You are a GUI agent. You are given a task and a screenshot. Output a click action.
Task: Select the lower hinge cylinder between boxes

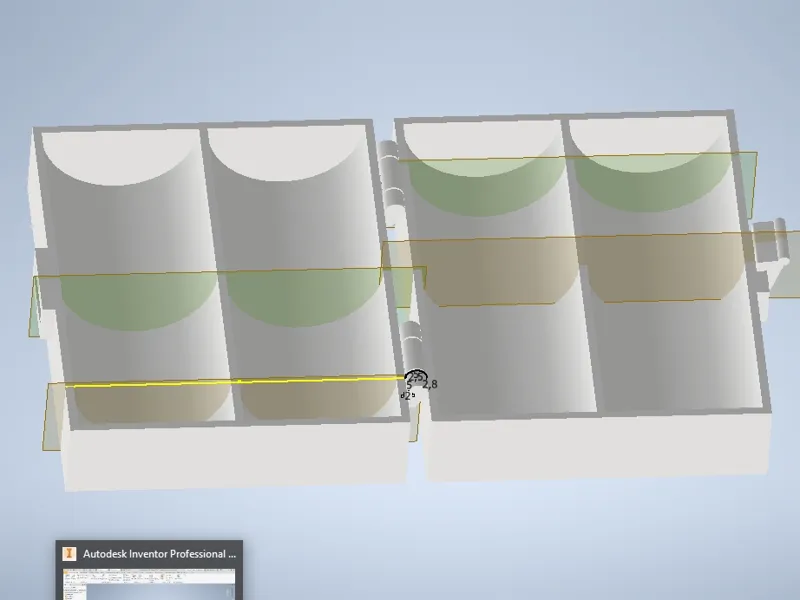[412, 347]
